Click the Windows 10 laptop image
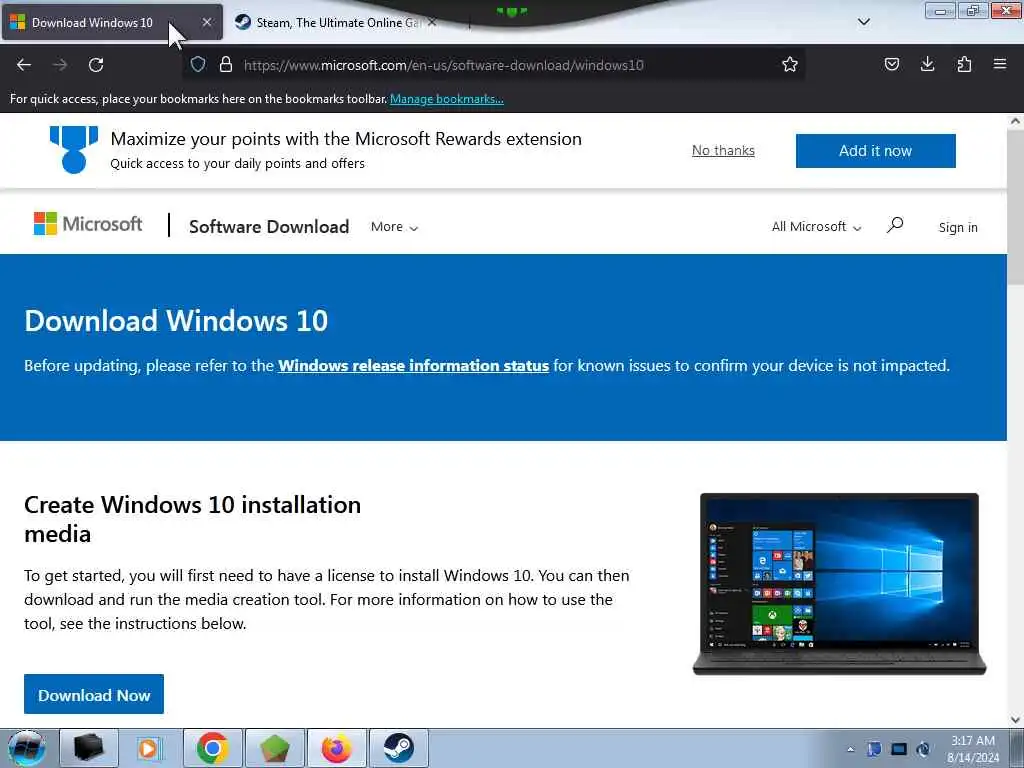The width and height of the screenshot is (1024, 768). (x=839, y=584)
